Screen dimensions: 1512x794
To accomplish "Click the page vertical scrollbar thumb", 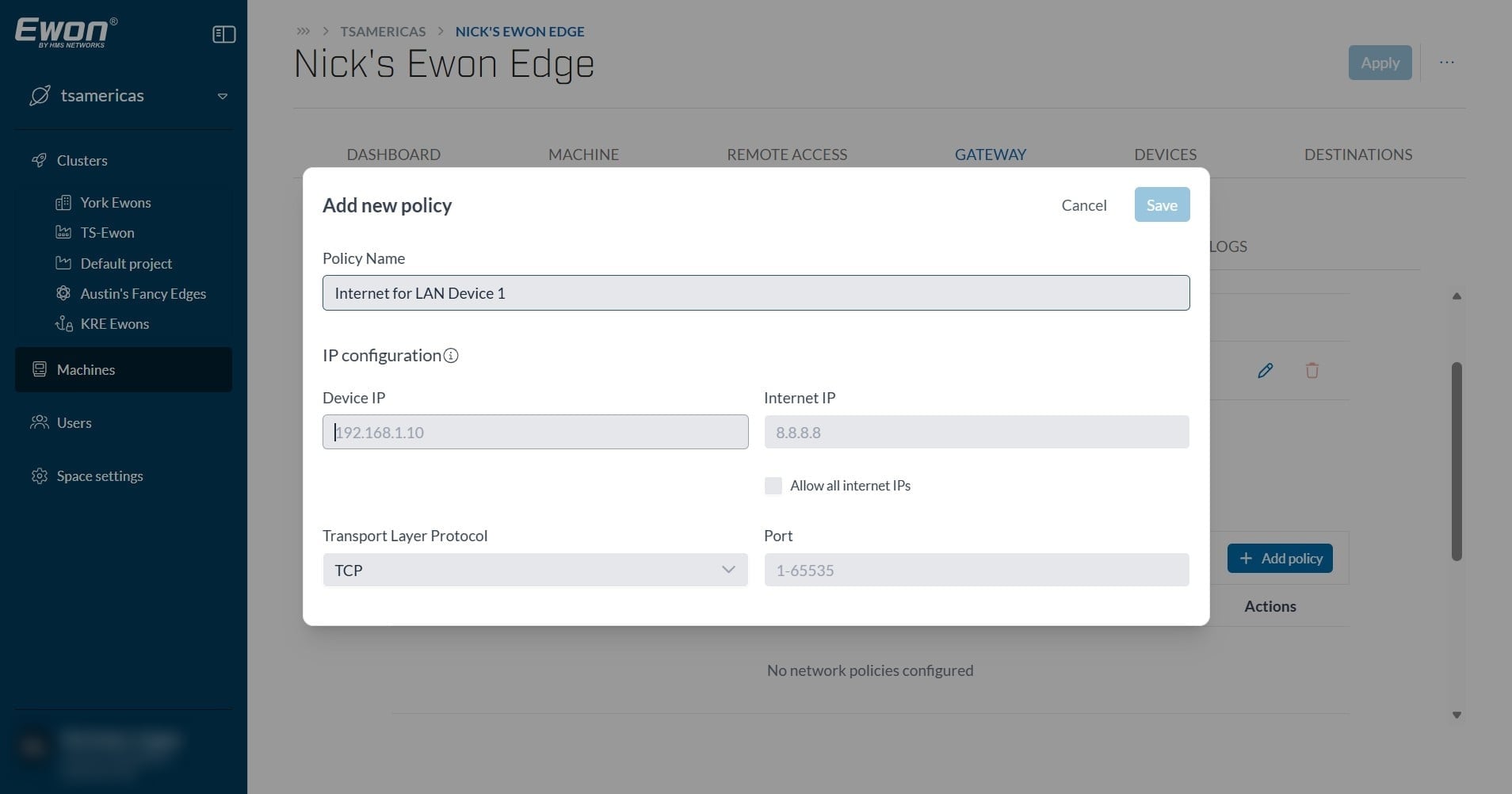I will pos(1457,462).
